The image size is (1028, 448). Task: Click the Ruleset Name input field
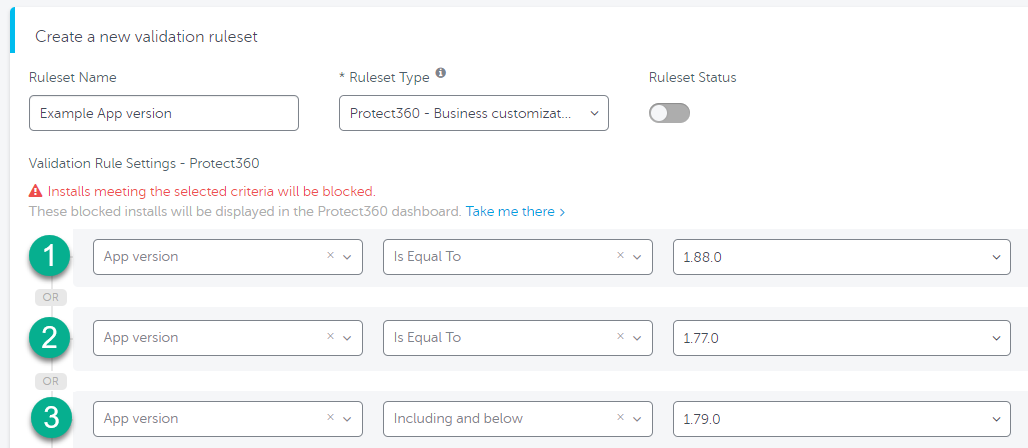(164, 113)
